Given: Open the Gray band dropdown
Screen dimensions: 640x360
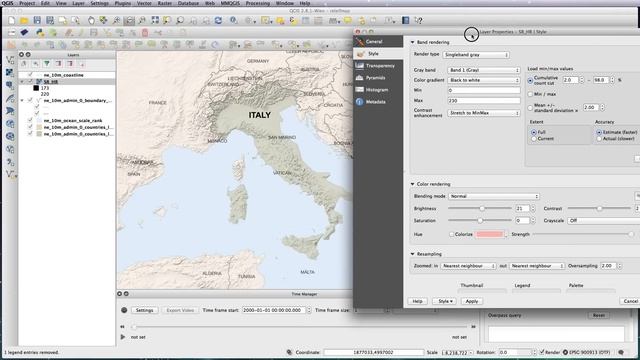Looking at the screenshot, I should point(484,70).
